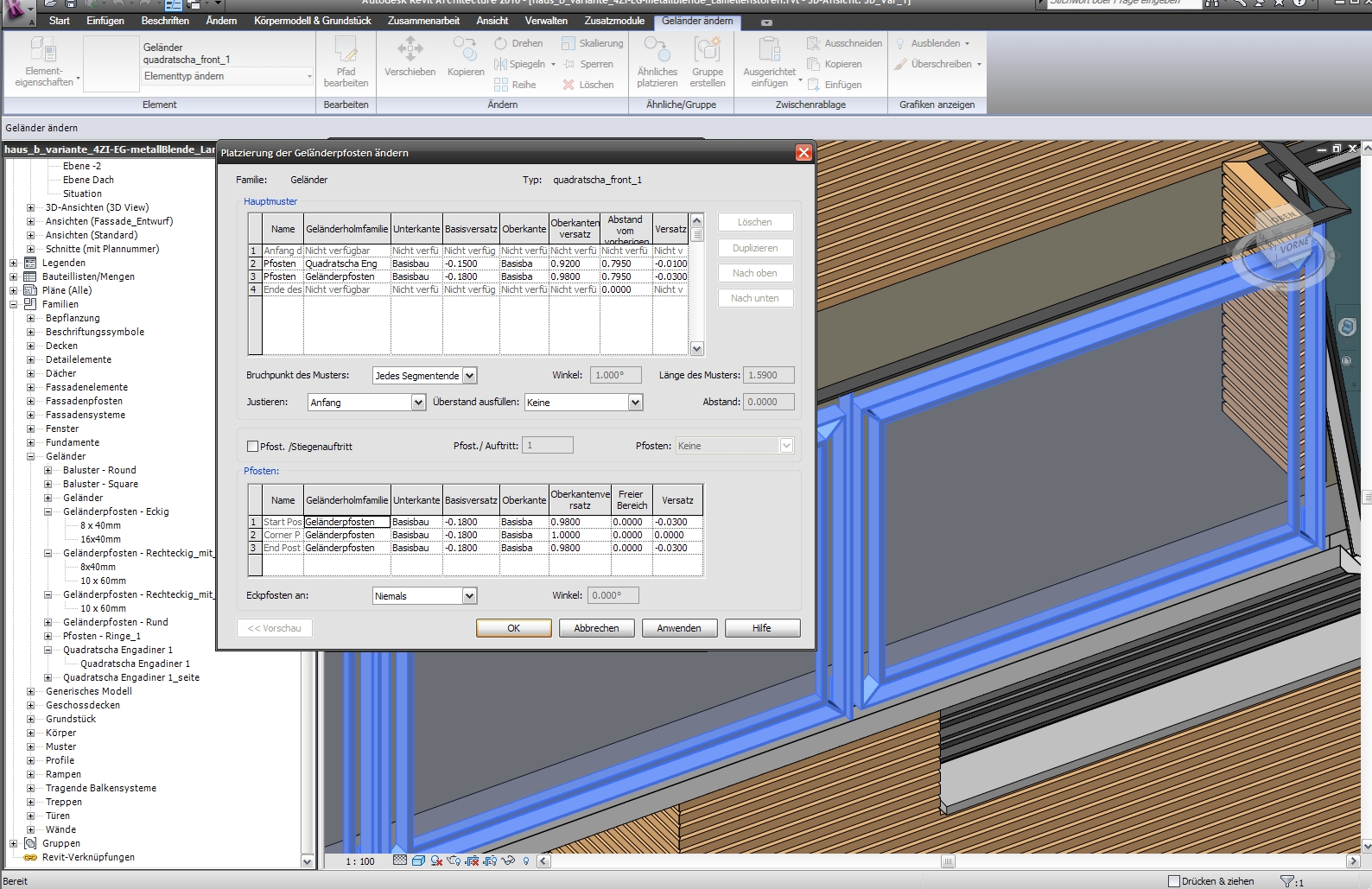Select the 16x40mm type in browser

point(101,539)
